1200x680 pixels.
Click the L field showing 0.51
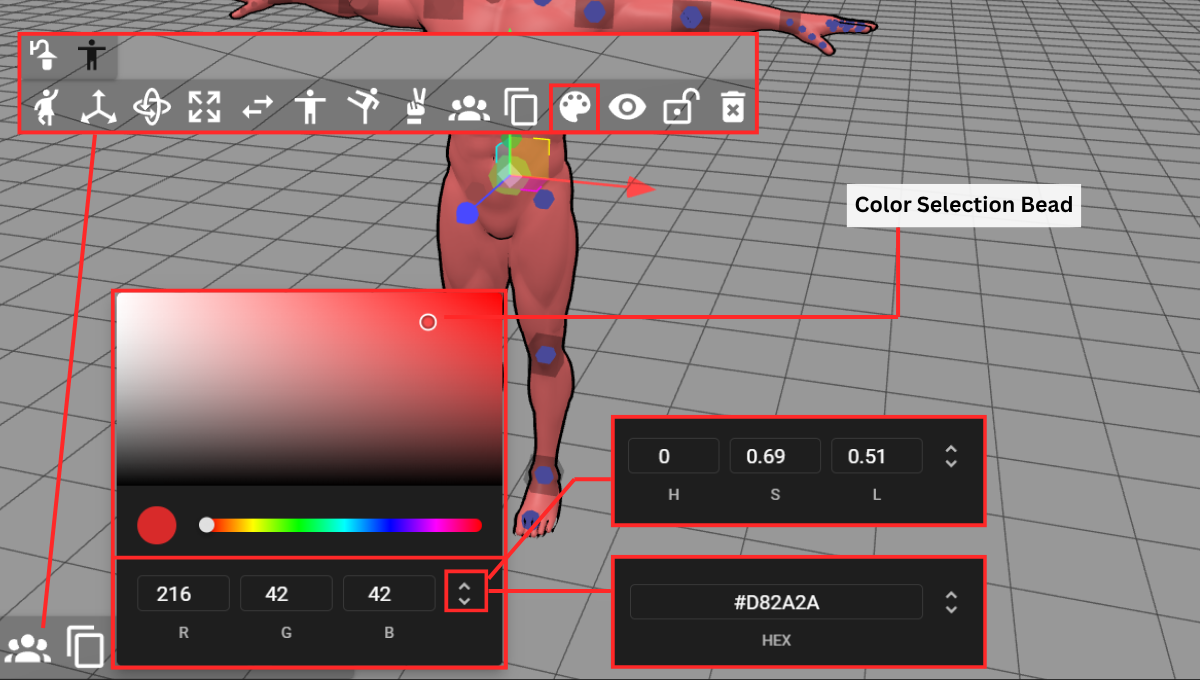click(877, 456)
